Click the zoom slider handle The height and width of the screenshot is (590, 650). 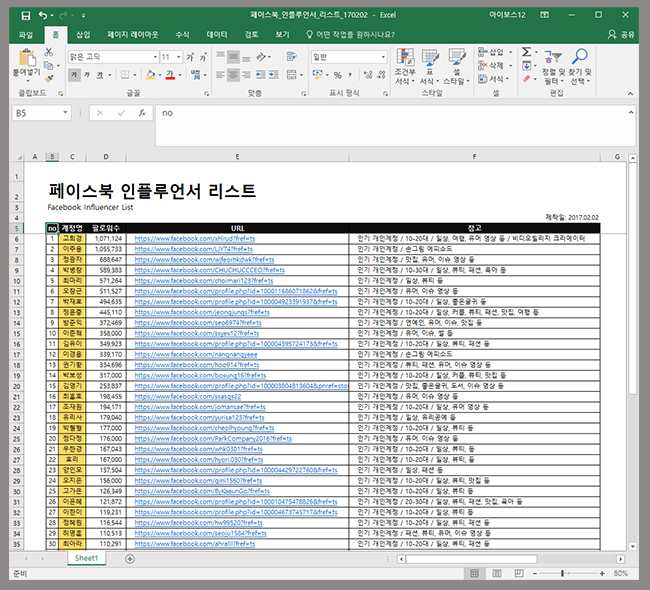click(x=562, y=573)
